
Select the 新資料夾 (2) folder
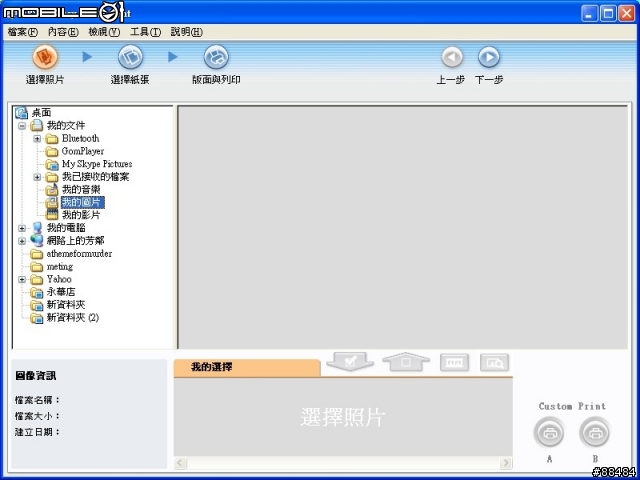(x=73, y=318)
